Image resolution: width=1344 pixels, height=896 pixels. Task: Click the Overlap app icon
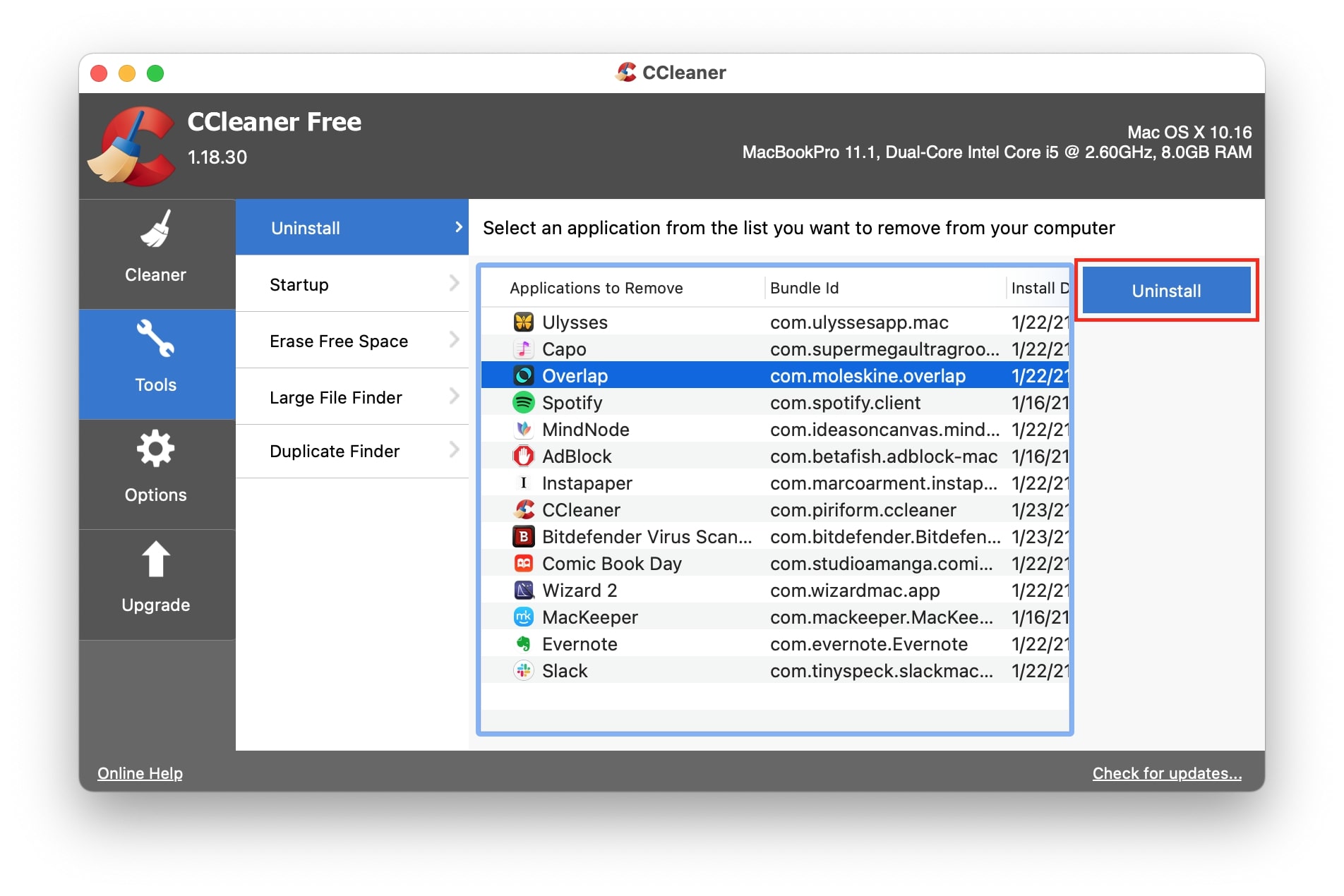coord(523,376)
